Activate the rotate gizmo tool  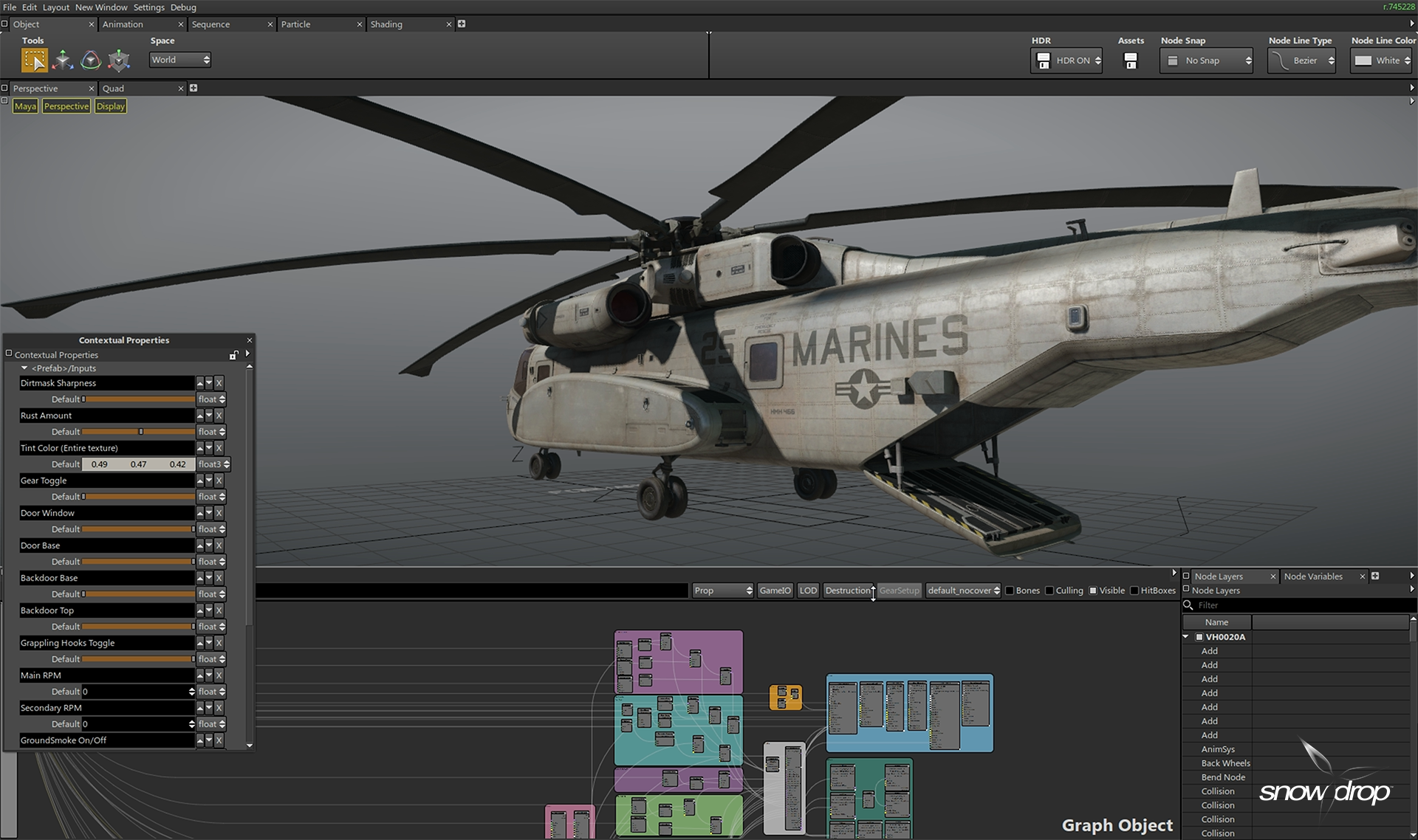(91, 61)
